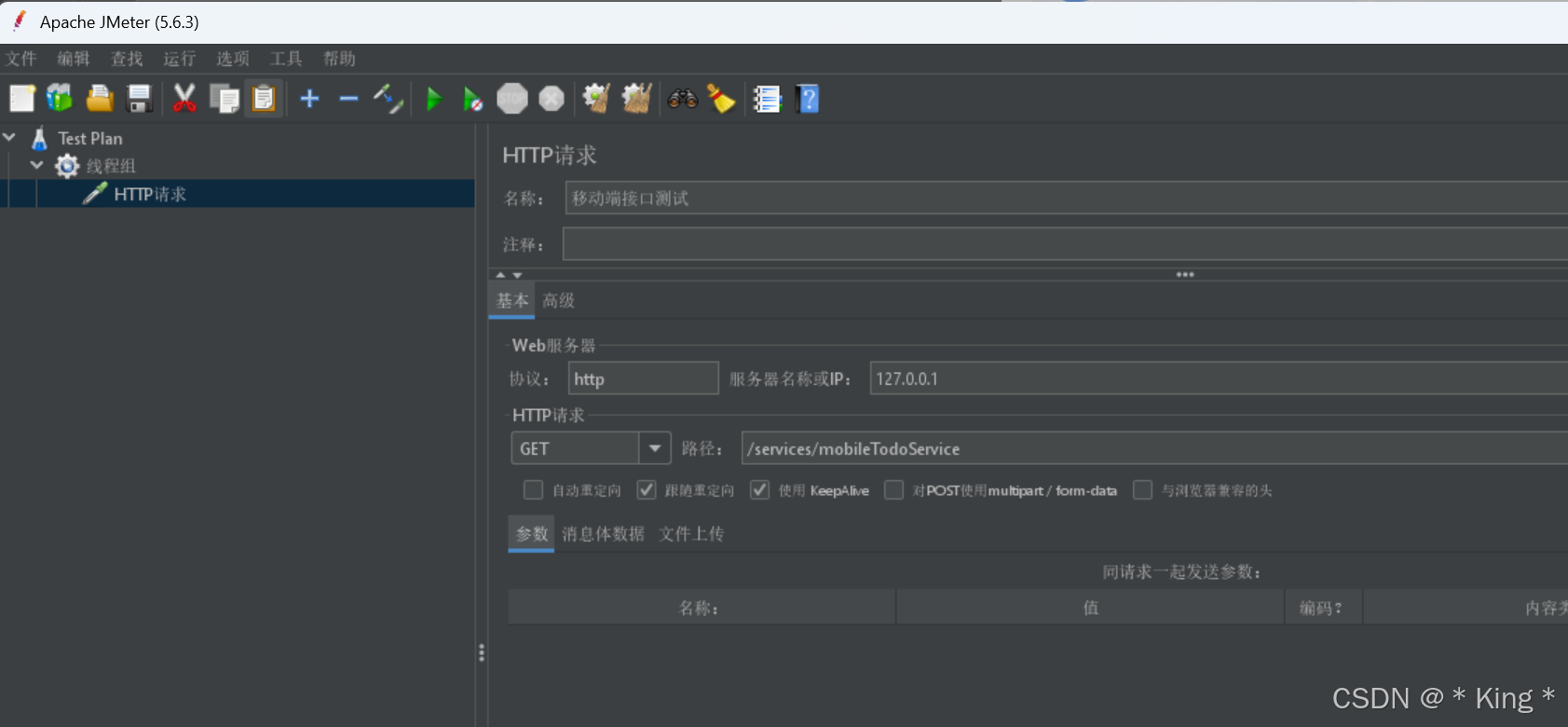Open the 编辑 menu
Viewport: 1568px width, 727px height.
(x=74, y=59)
